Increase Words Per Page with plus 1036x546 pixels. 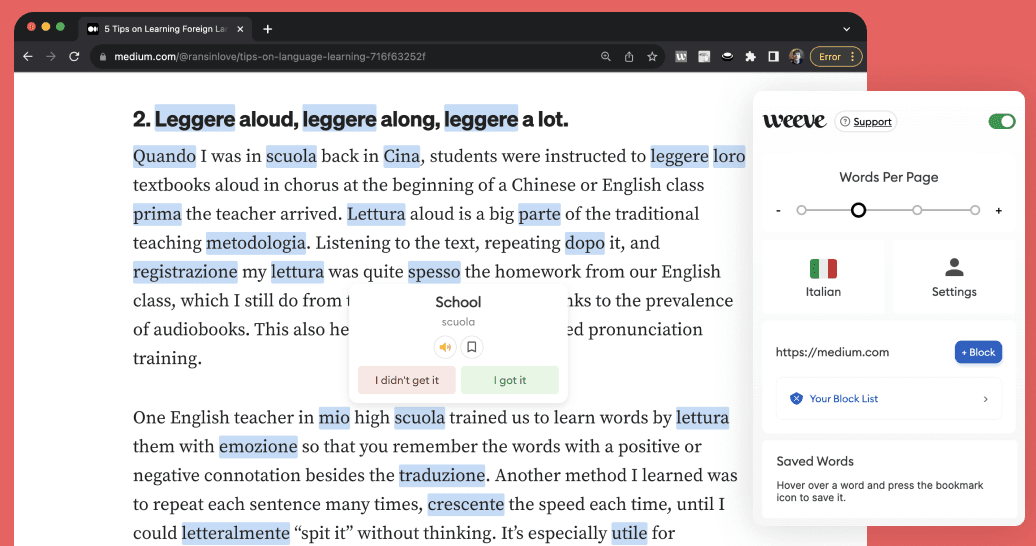tap(998, 211)
